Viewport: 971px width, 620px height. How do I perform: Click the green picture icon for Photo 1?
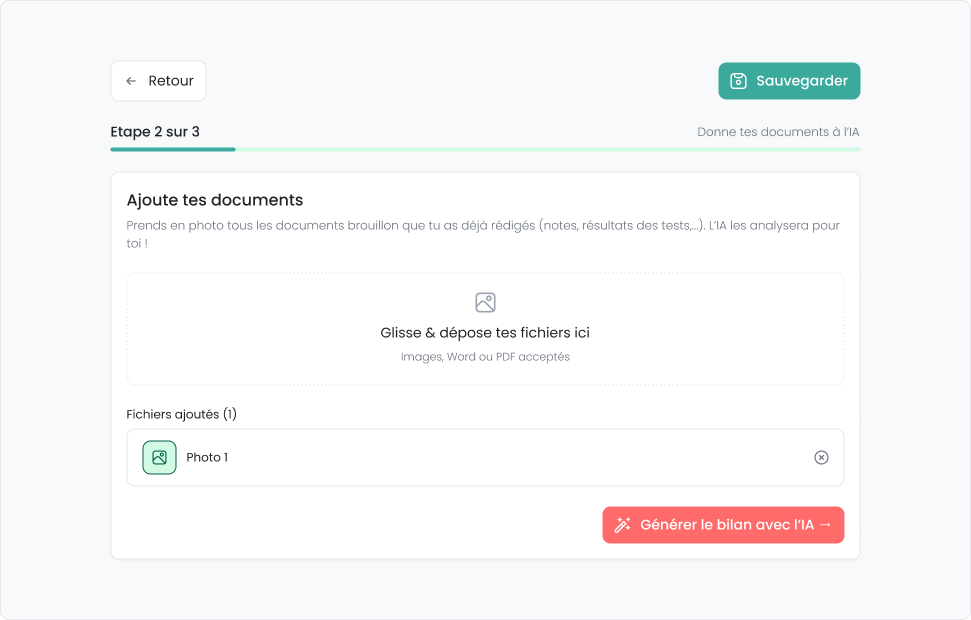tap(159, 457)
